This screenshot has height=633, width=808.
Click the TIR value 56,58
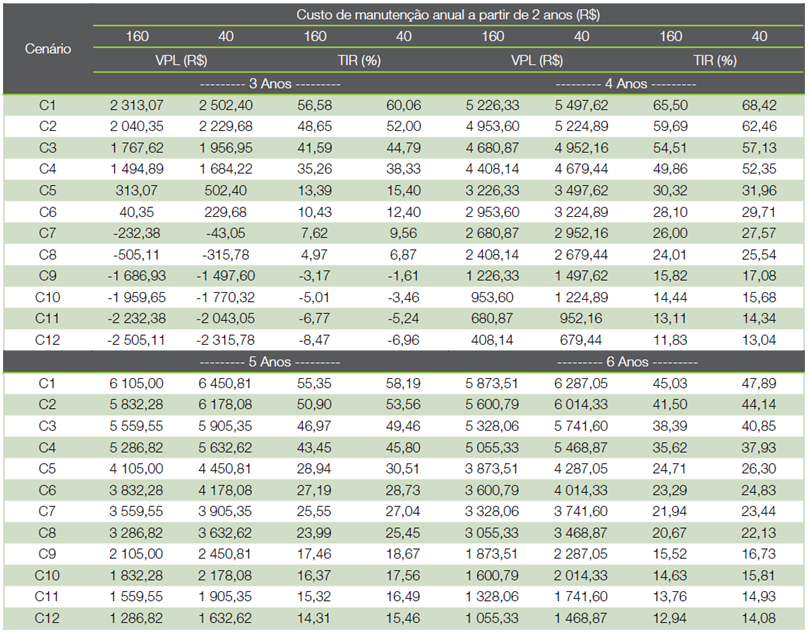[x=314, y=105]
